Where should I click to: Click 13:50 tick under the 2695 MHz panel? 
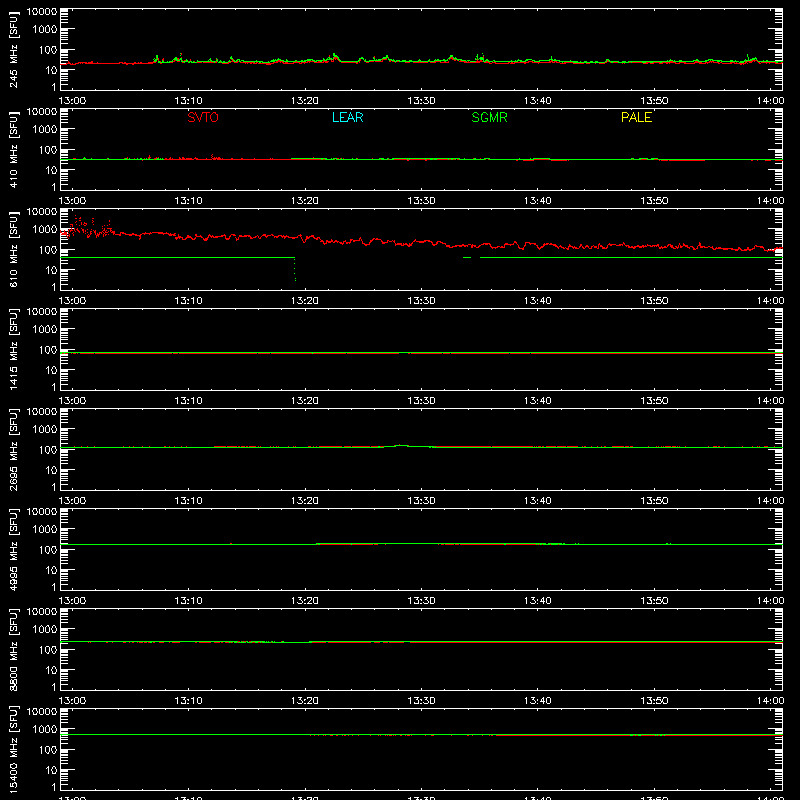654,501
